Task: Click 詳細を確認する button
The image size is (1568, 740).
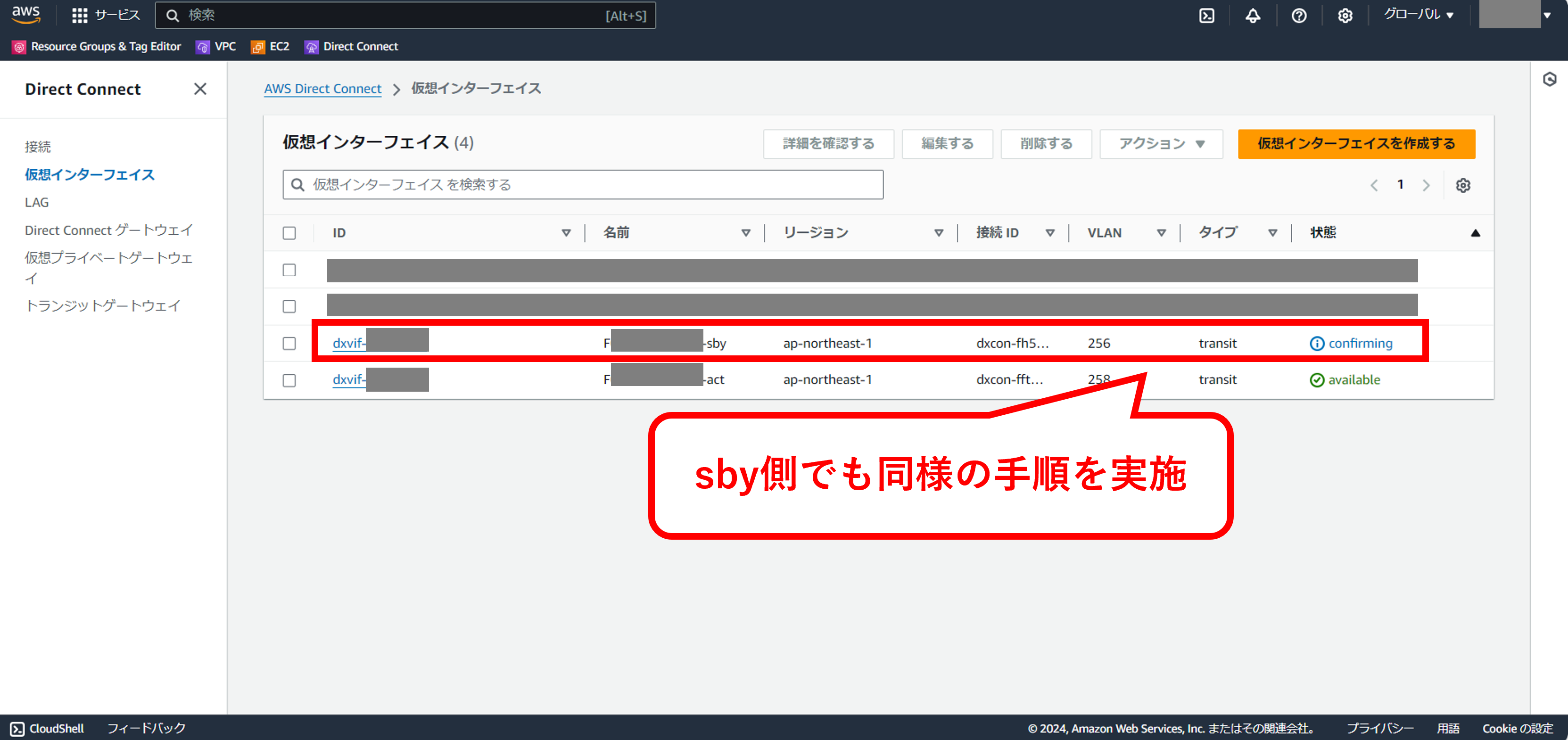Action: point(828,144)
